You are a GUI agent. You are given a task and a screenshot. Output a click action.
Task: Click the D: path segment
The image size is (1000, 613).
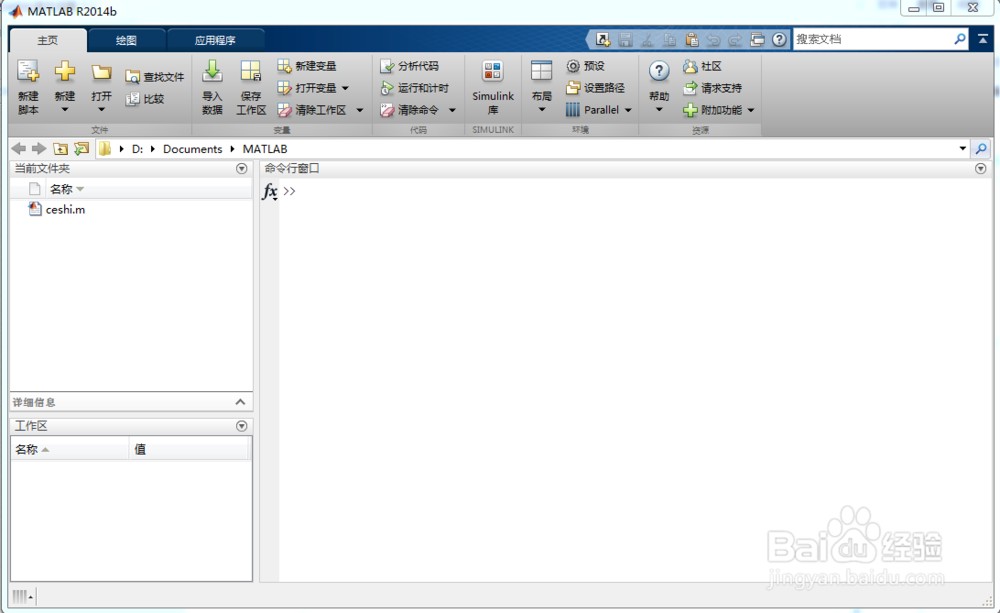click(137, 149)
